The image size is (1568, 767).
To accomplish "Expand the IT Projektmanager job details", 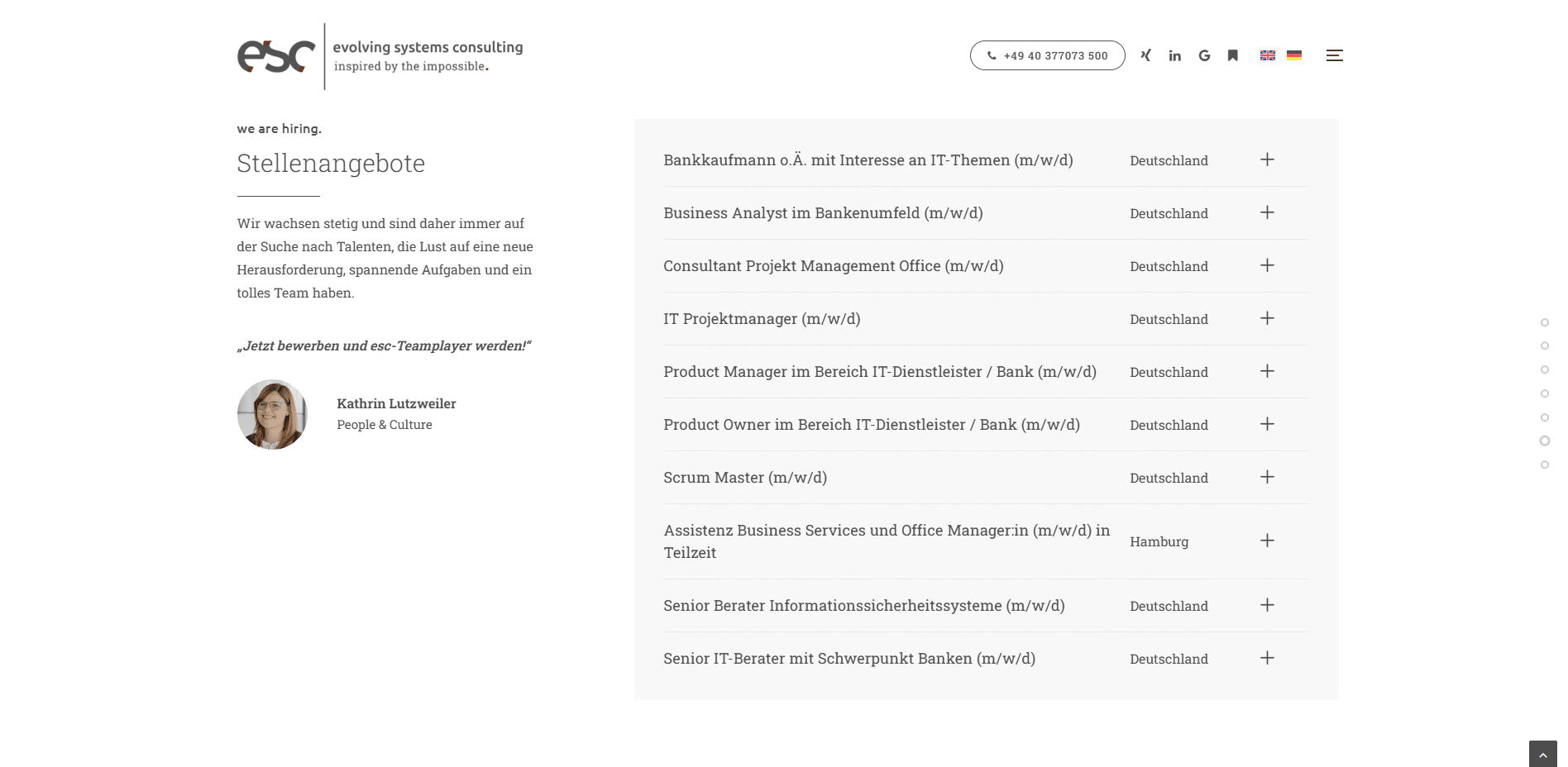I will (1267, 318).
